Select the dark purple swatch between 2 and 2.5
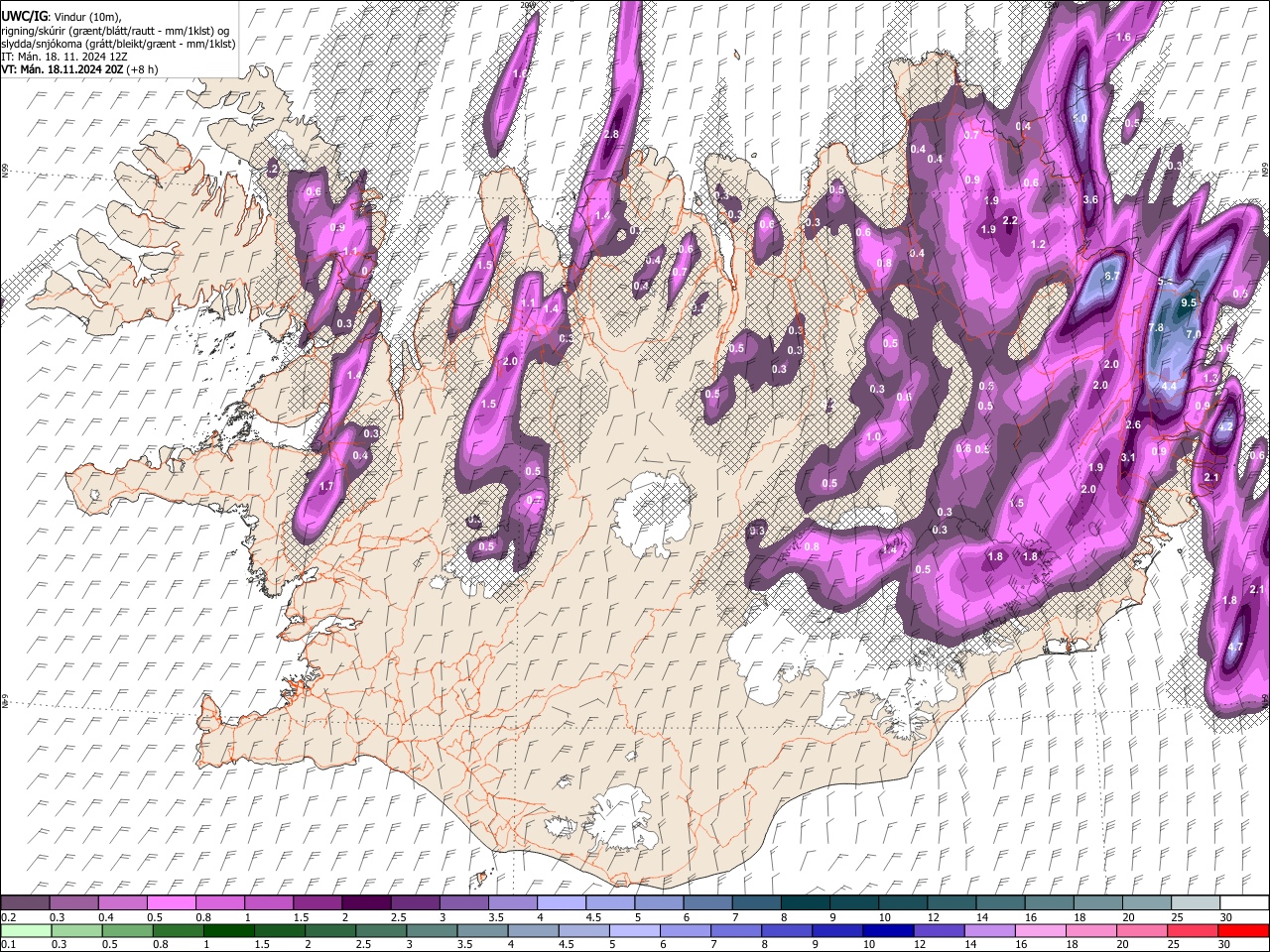 point(366,902)
